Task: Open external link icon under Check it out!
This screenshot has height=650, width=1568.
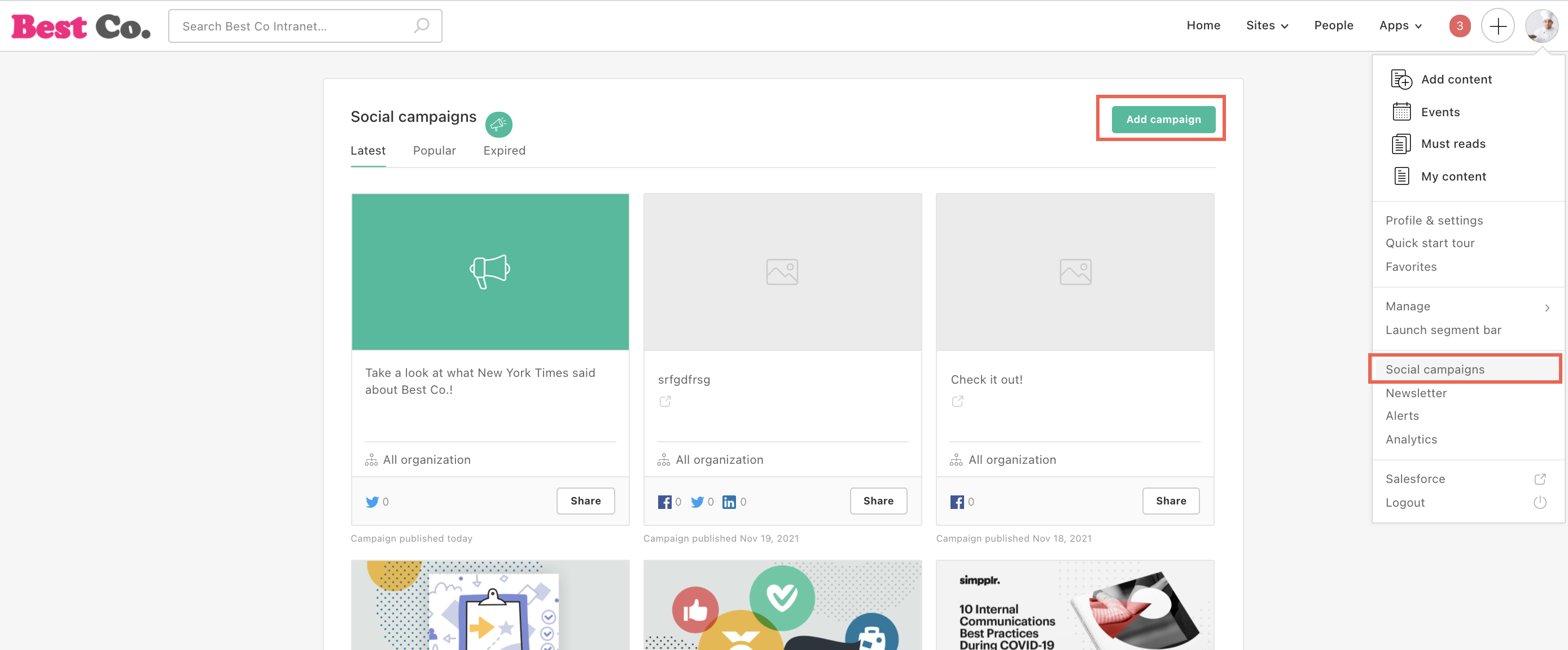Action: tap(957, 401)
